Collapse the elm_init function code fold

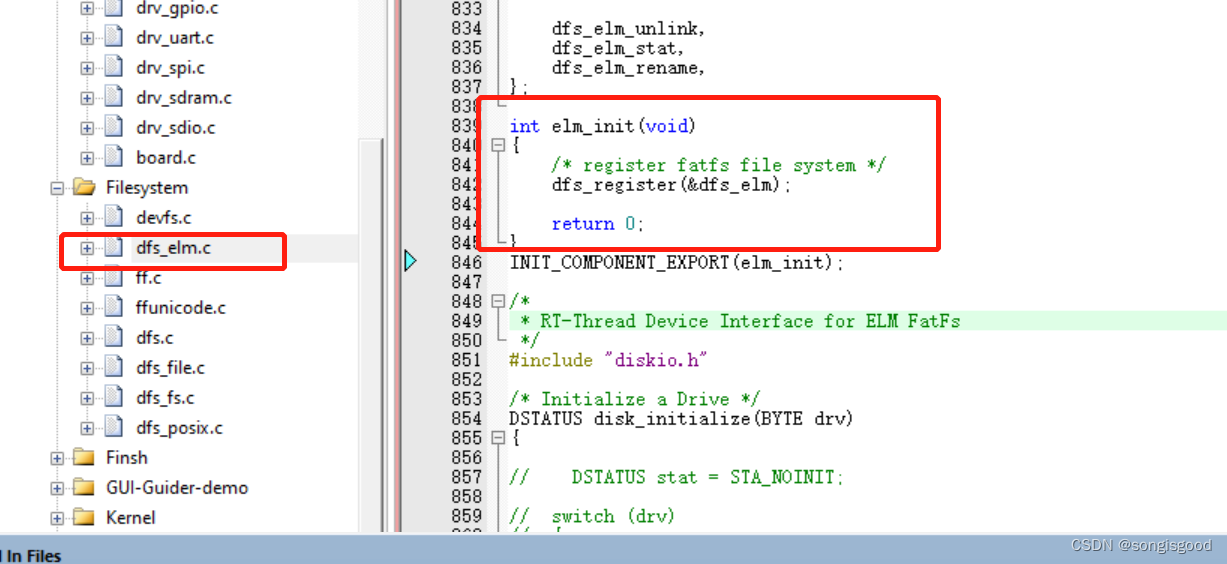[498, 146]
